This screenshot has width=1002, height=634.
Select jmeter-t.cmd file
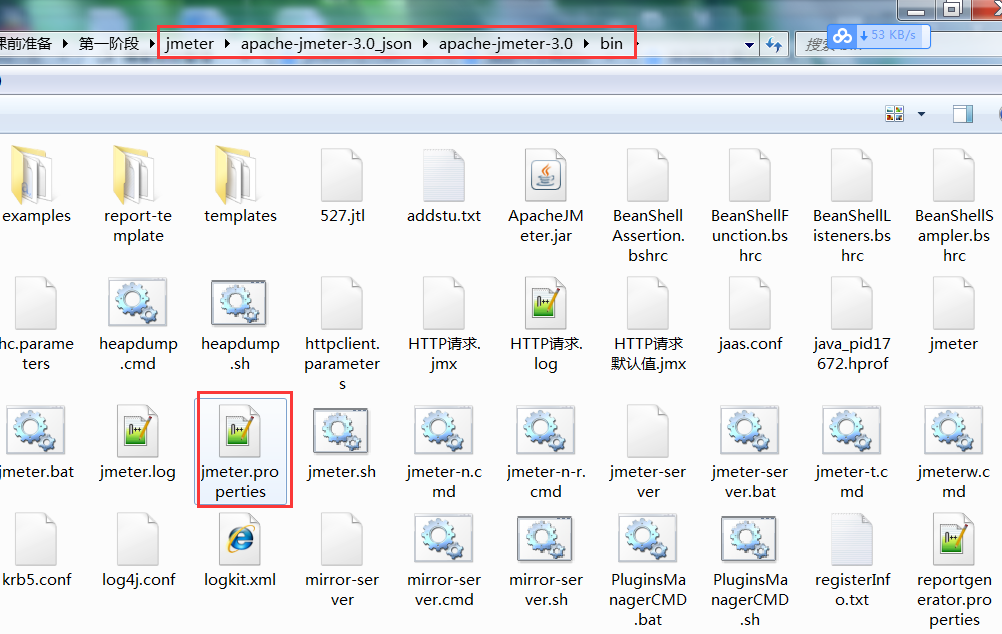tap(852, 452)
